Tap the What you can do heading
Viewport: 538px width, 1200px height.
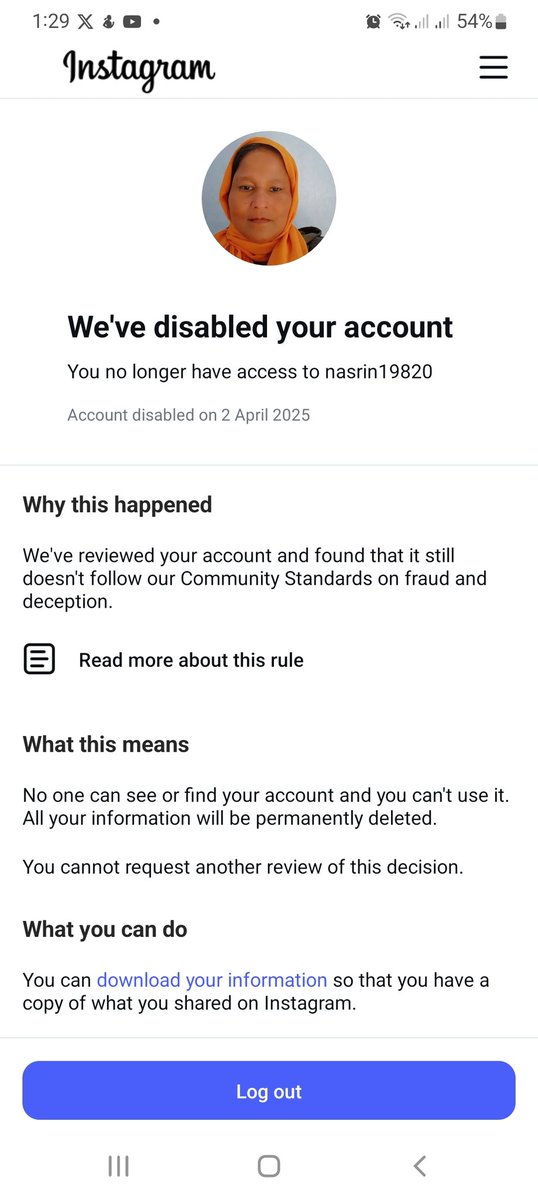tap(105, 929)
